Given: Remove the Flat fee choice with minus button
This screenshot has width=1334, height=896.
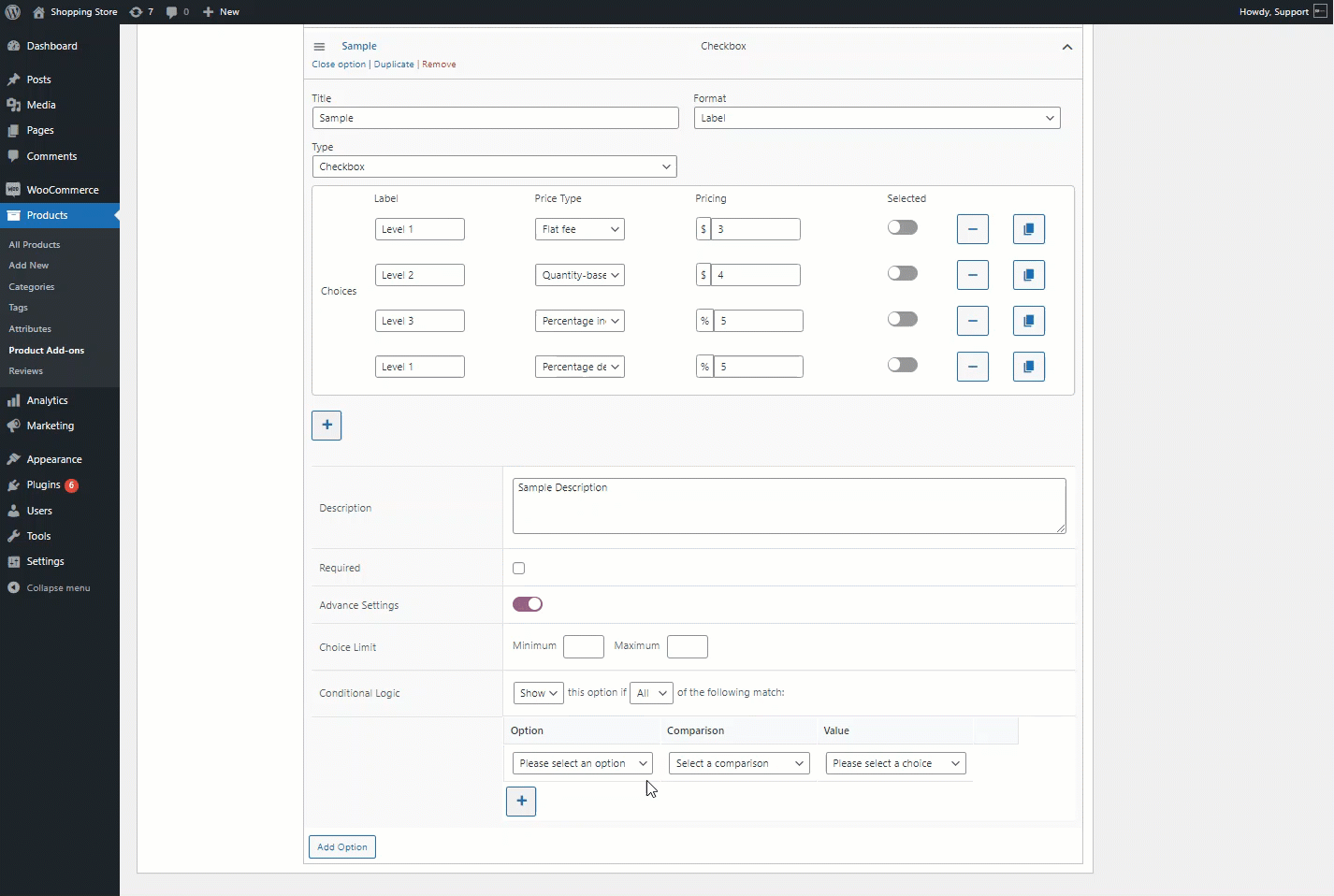Looking at the screenshot, I should (973, 229).
